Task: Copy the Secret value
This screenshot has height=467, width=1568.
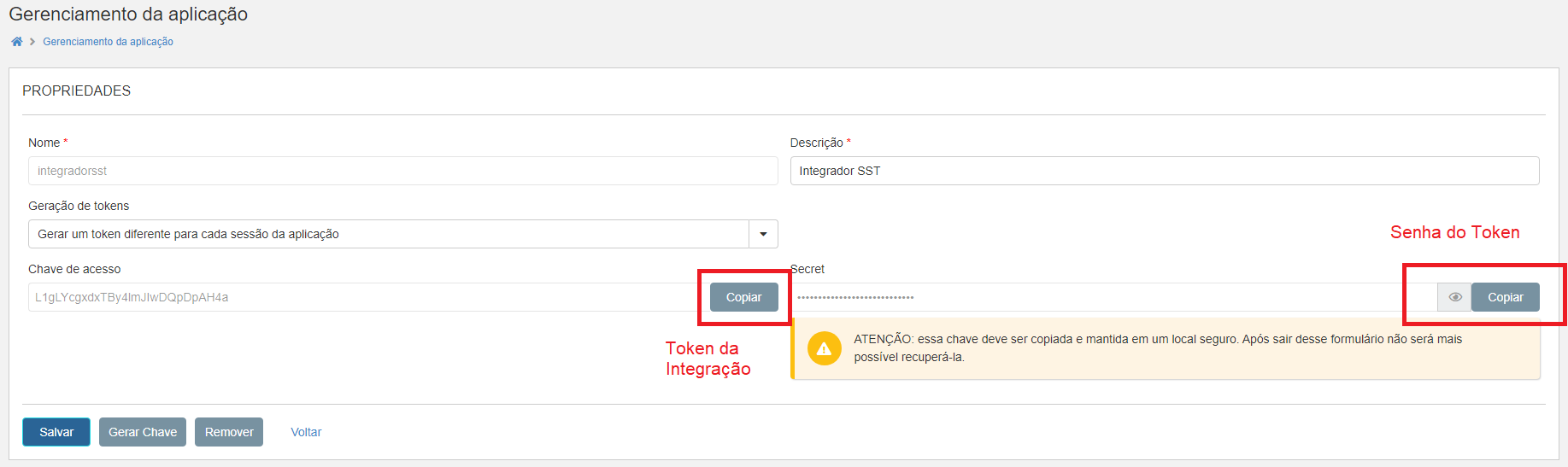Action: pos(1505,297)
